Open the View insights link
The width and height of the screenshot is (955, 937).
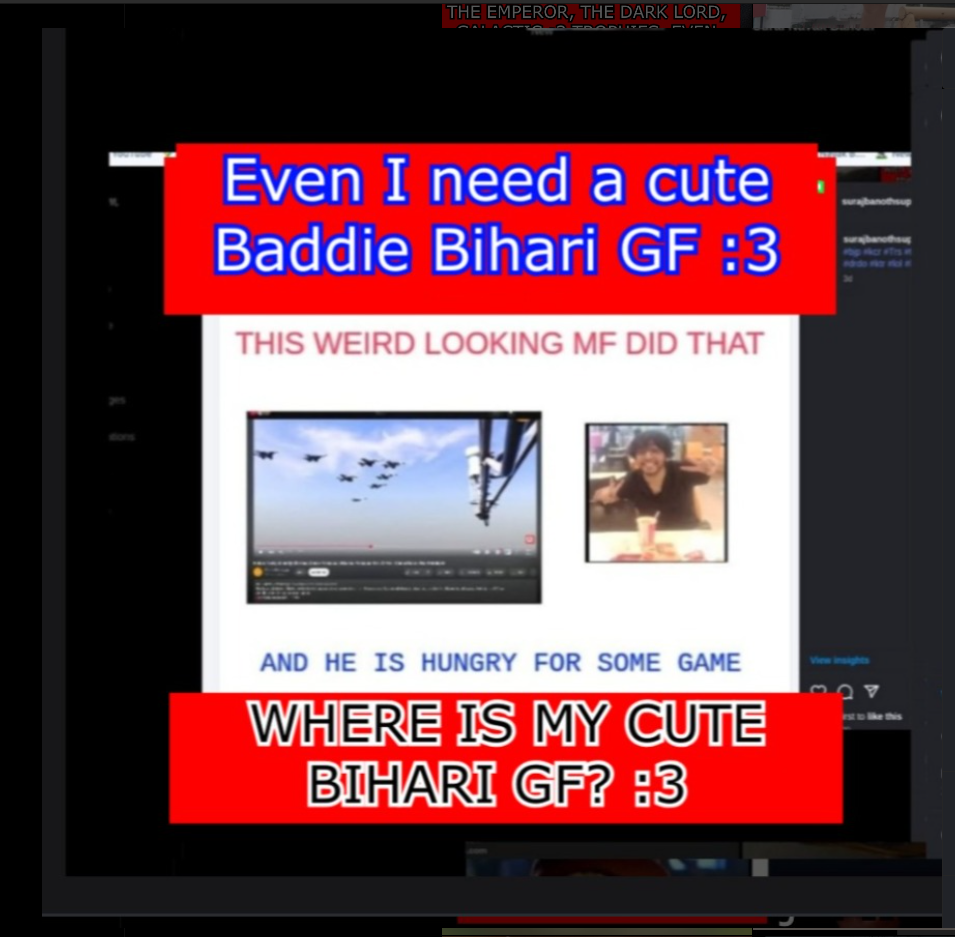click(x=839, y=660)
